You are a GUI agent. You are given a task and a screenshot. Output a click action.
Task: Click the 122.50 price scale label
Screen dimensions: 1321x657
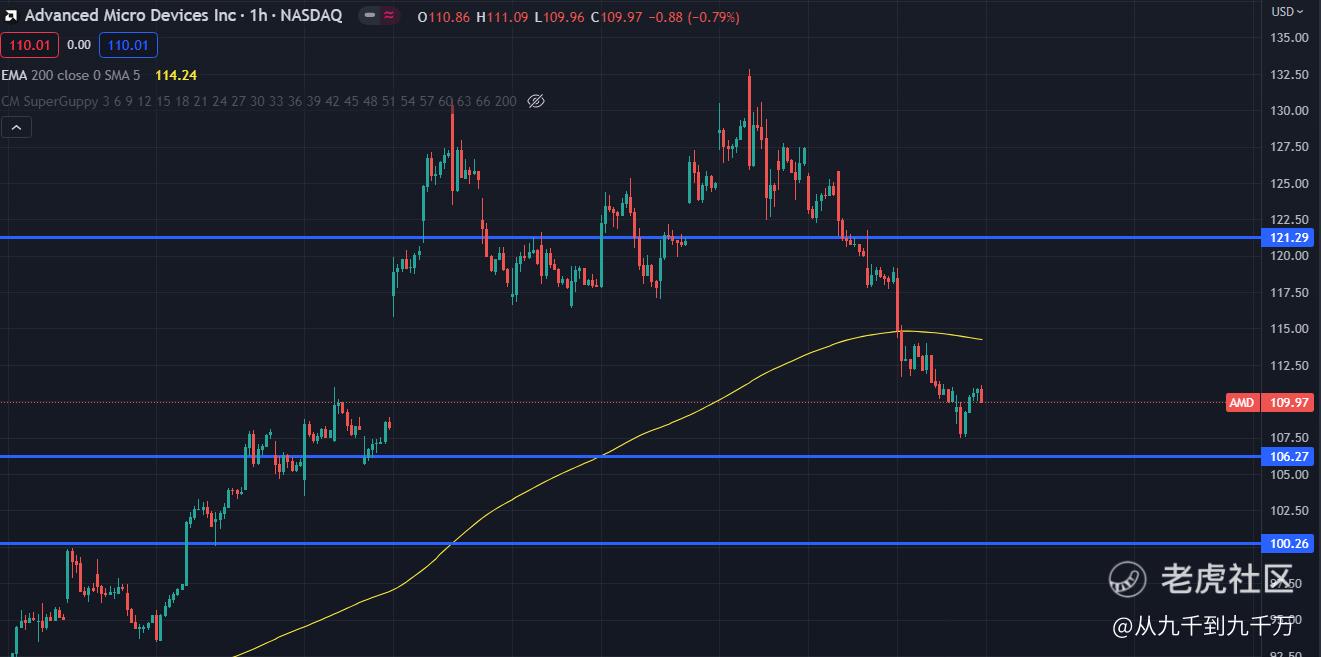click(1289, 220)
